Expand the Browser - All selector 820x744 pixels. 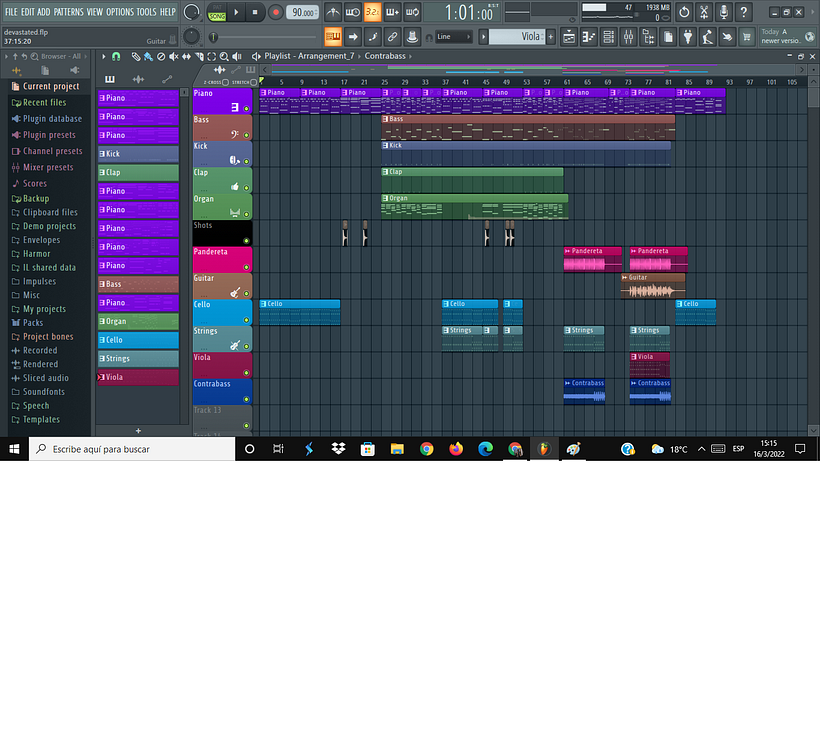(x=86, y=56)
